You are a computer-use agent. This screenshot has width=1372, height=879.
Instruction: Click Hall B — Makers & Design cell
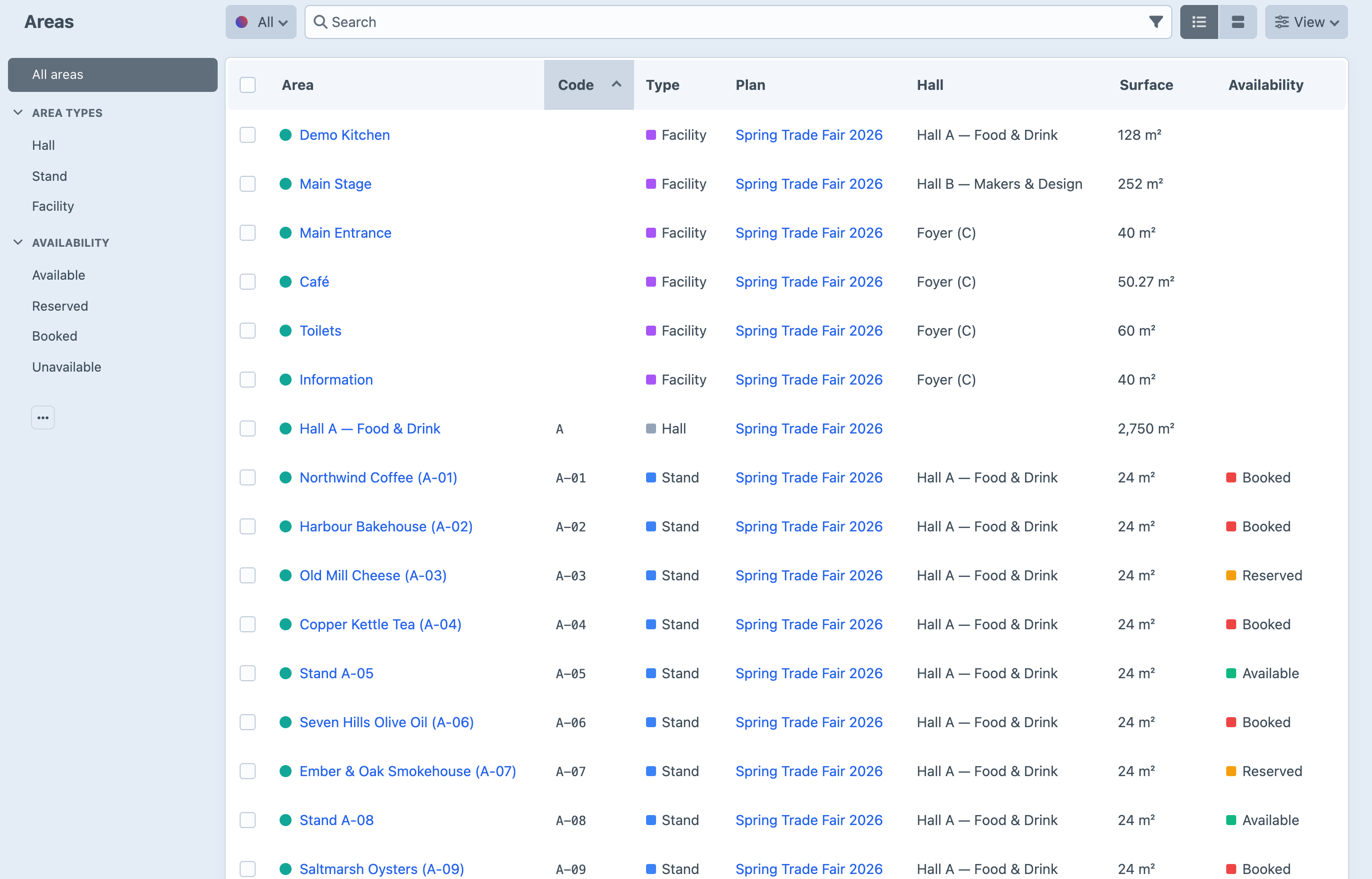tap(1000, 184)
